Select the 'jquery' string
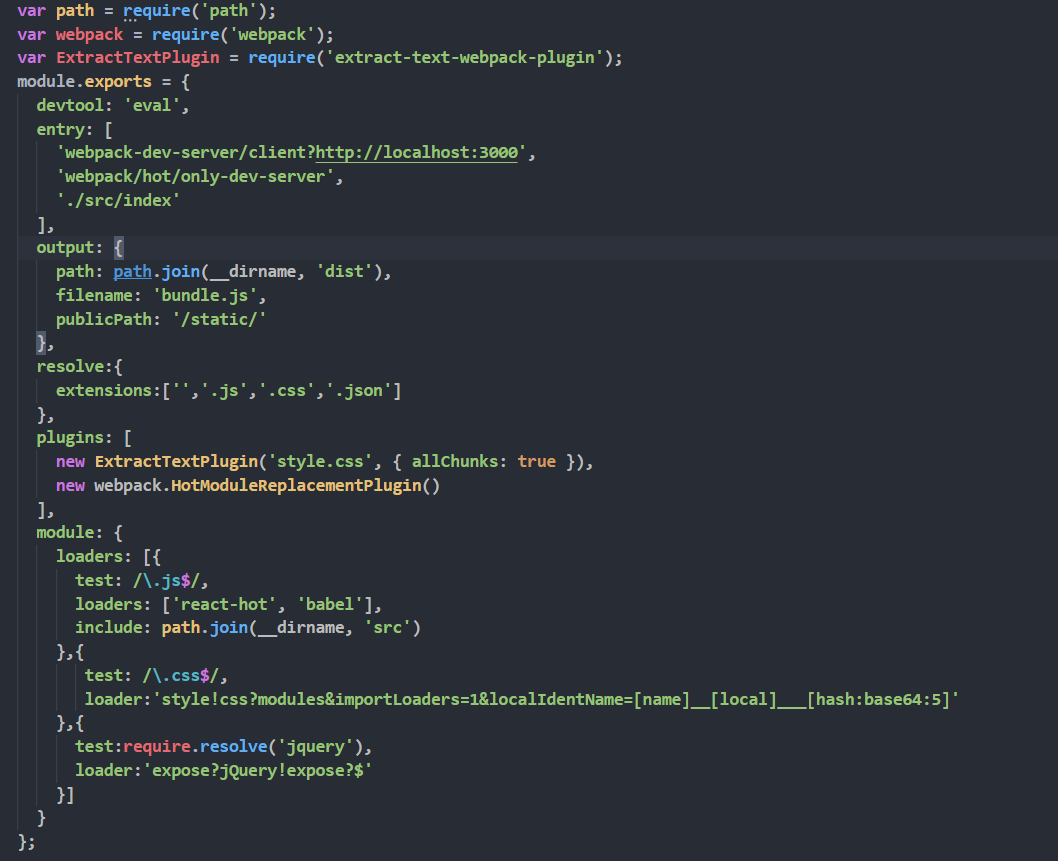Viewport: 1058px width, 861px height. (x=315, y=746)
